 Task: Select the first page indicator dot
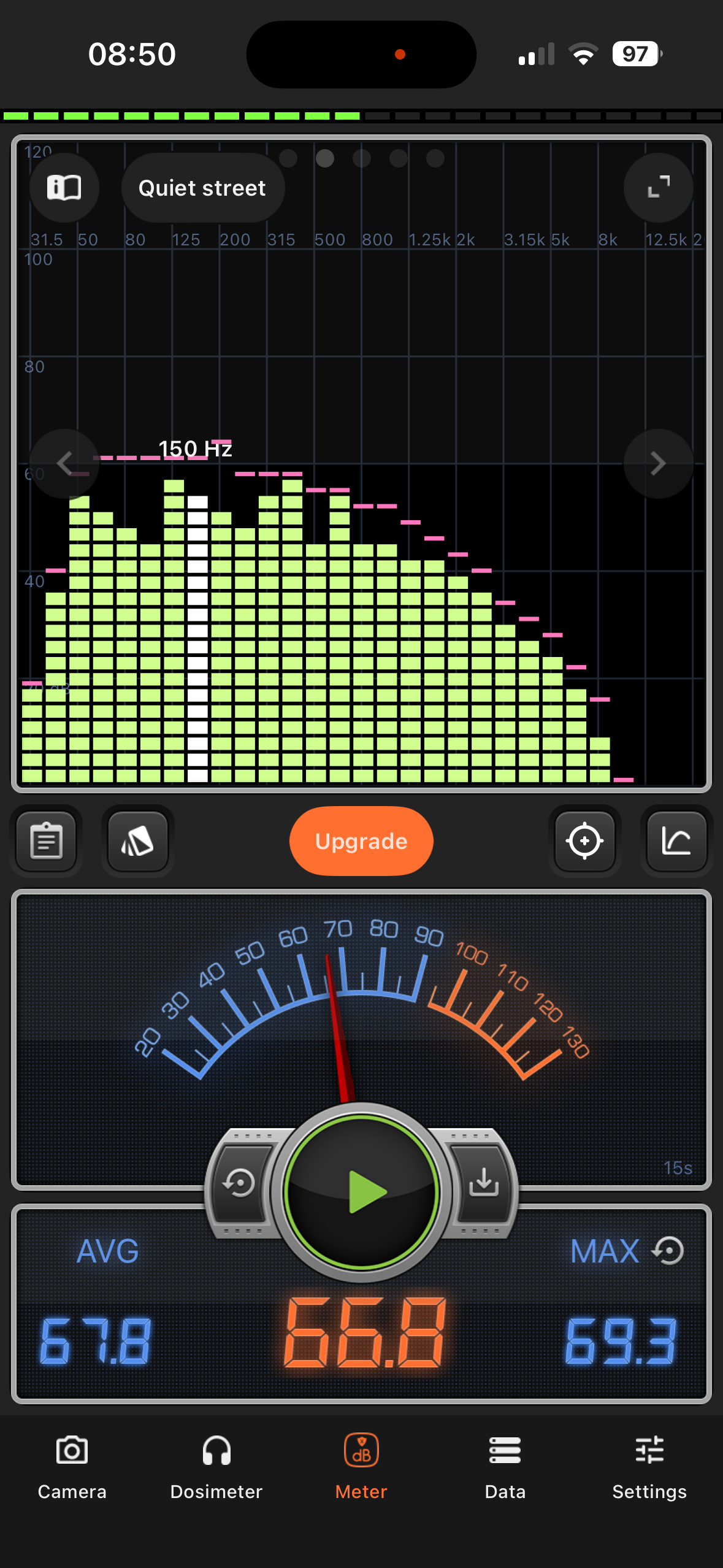[288, 158]
